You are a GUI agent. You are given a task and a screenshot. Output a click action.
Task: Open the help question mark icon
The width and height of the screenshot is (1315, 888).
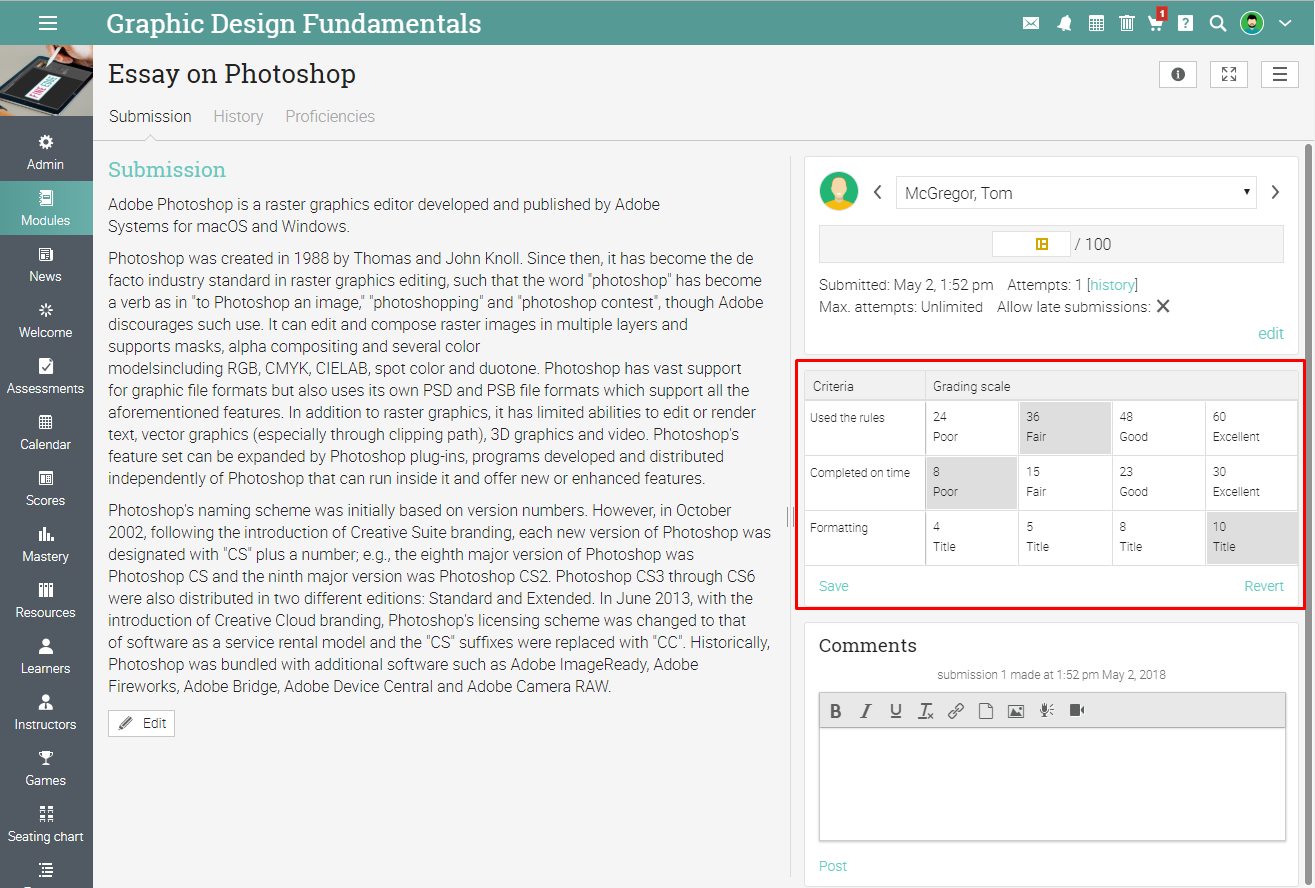click(1186, 23)
